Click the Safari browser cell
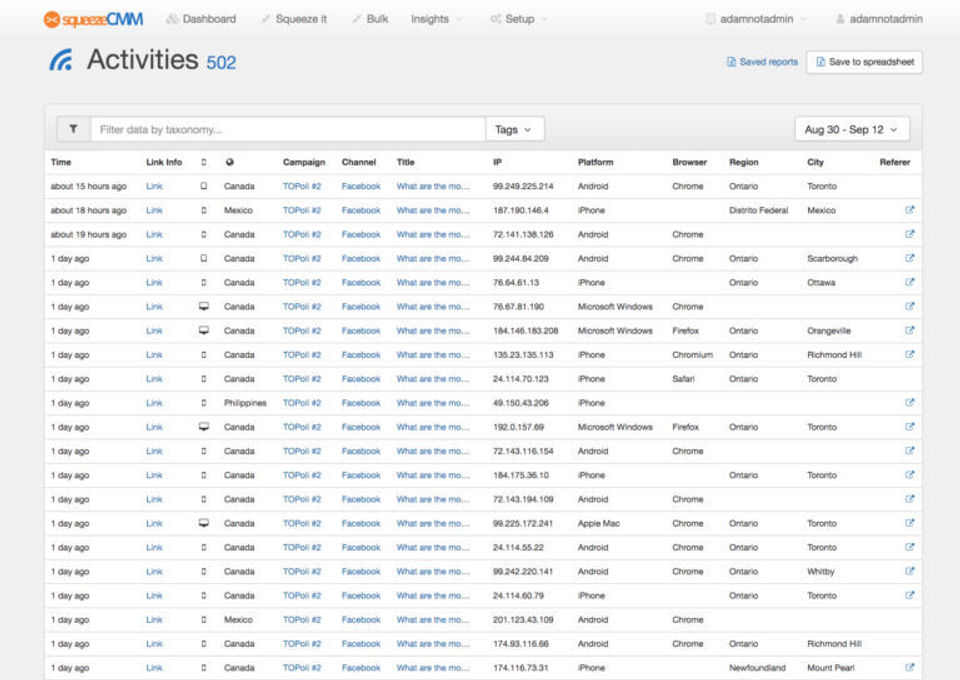The width and height of the screenshot is (960, 680). point(683,379)
